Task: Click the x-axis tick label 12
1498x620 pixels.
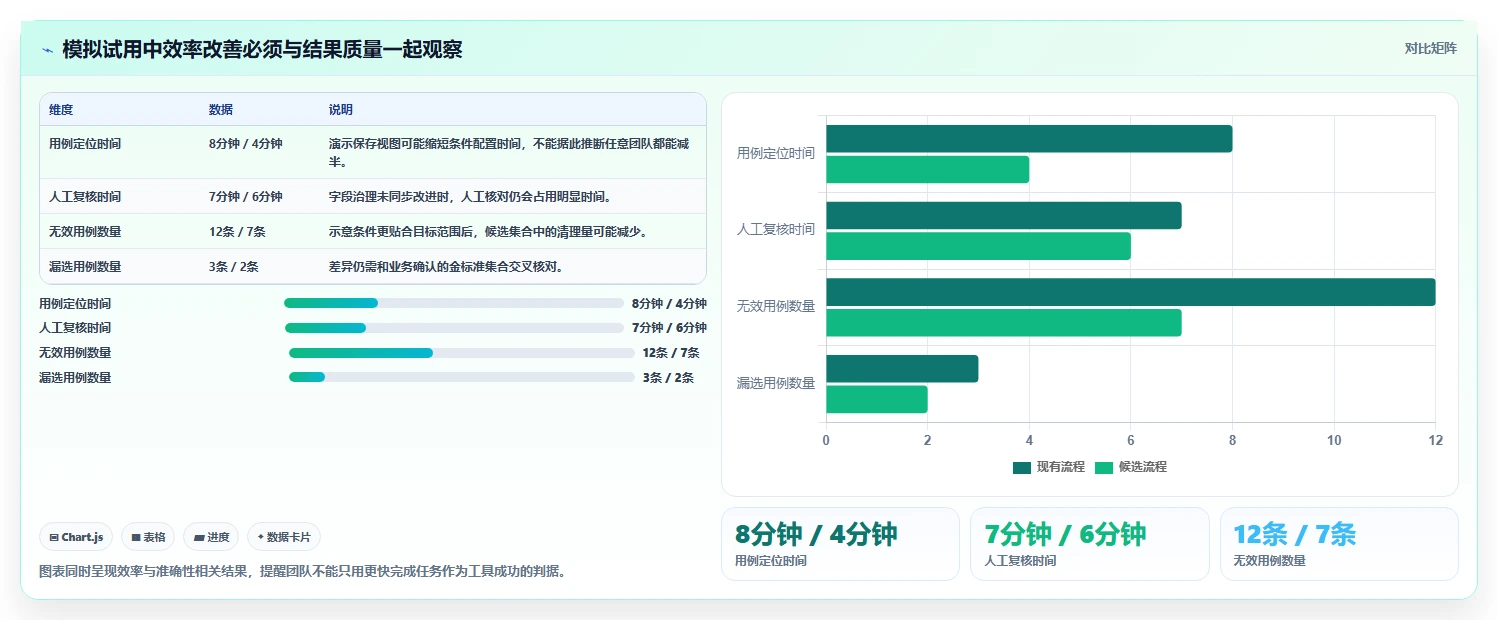Action: [1435, 441]
